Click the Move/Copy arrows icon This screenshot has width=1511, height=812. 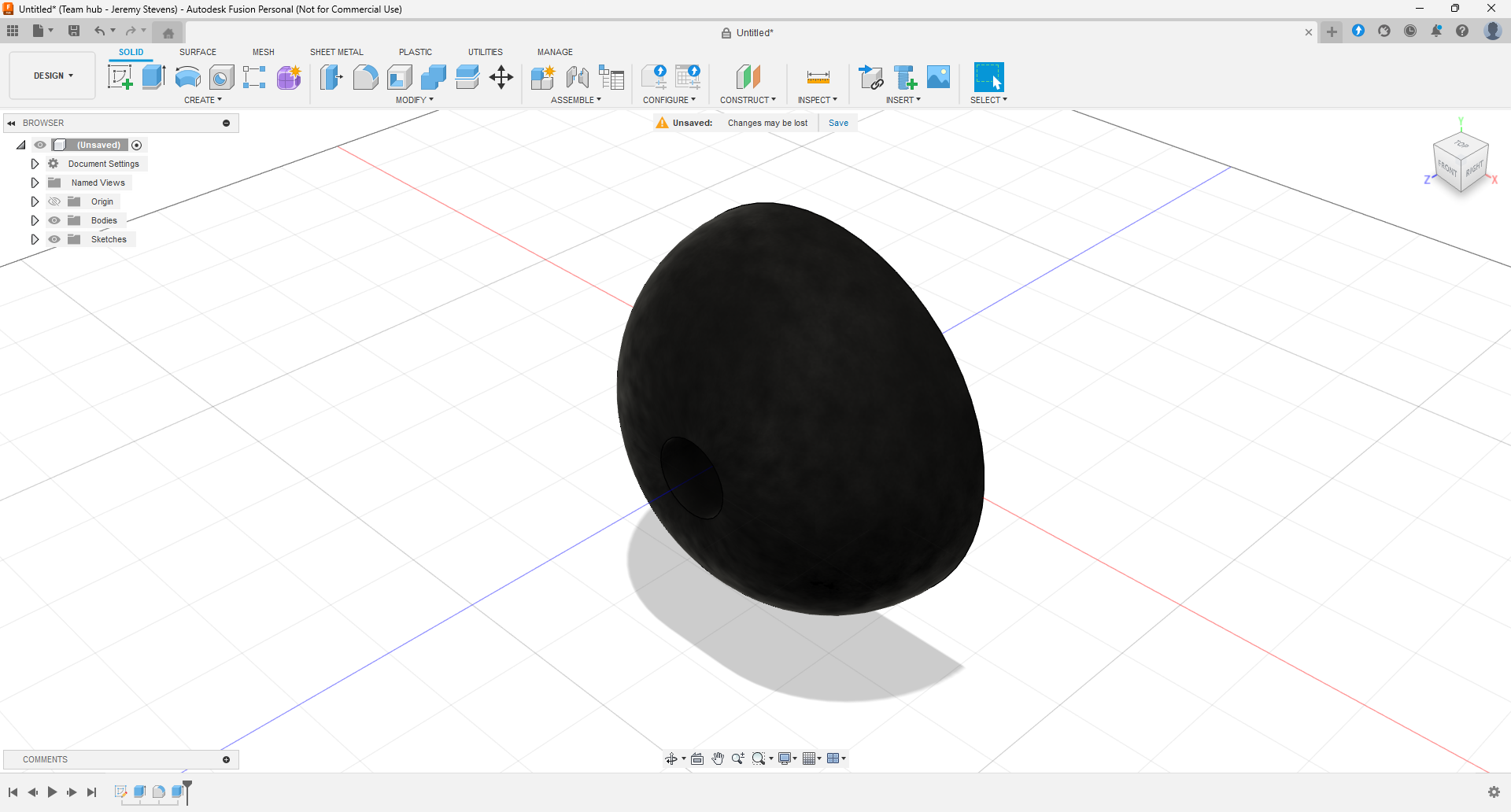tap(501, 77)
